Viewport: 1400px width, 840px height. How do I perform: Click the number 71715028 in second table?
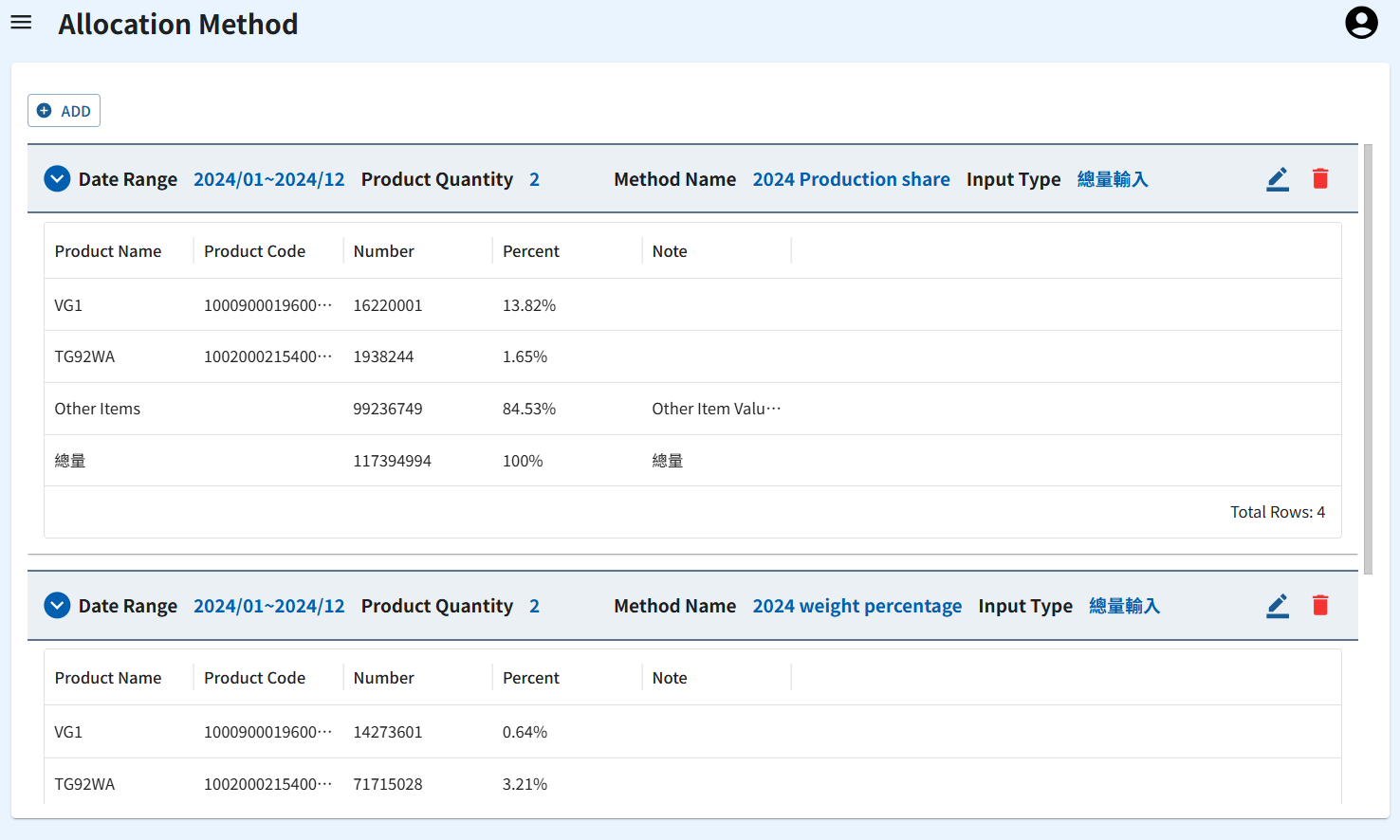tap(388, 784)
